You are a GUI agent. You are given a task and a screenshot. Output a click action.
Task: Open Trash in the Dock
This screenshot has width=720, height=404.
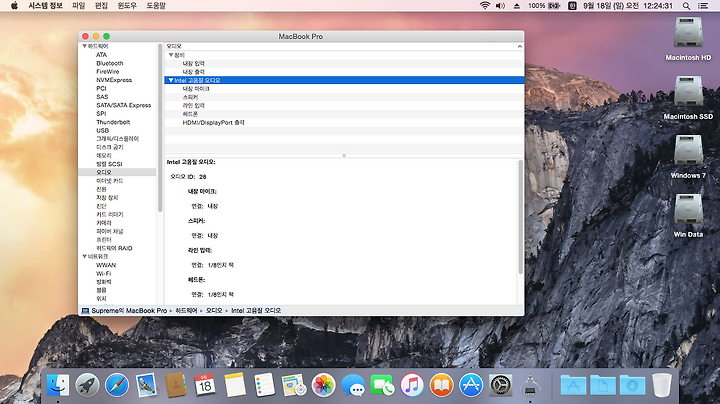coord(662,385)
